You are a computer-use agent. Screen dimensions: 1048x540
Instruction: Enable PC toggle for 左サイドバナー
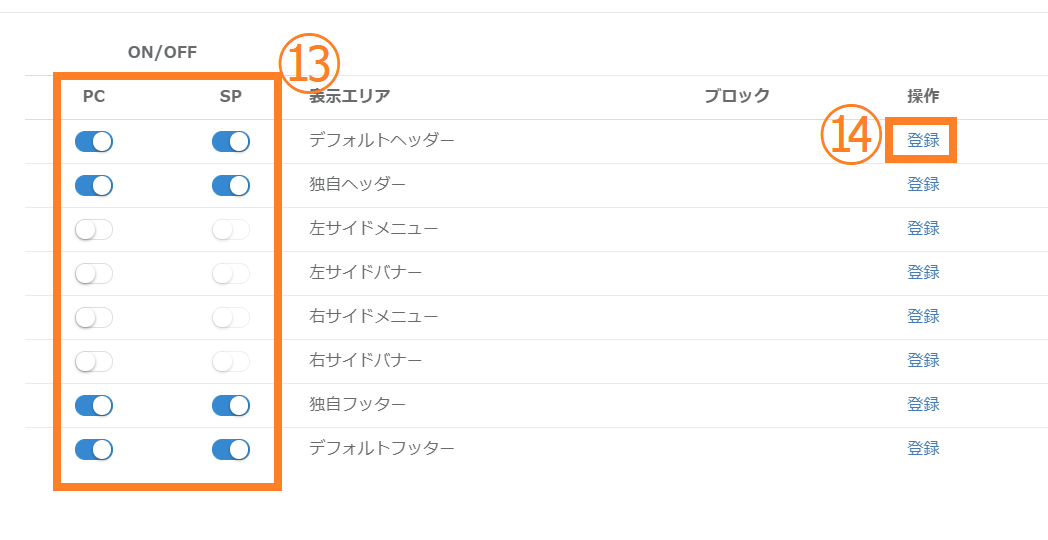point(94,274)
